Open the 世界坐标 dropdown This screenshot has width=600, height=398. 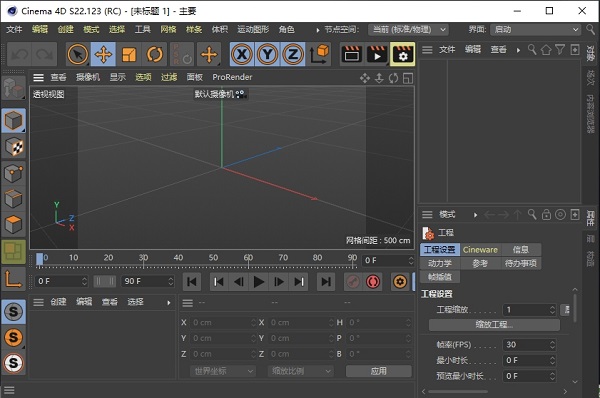coord(223,371)
